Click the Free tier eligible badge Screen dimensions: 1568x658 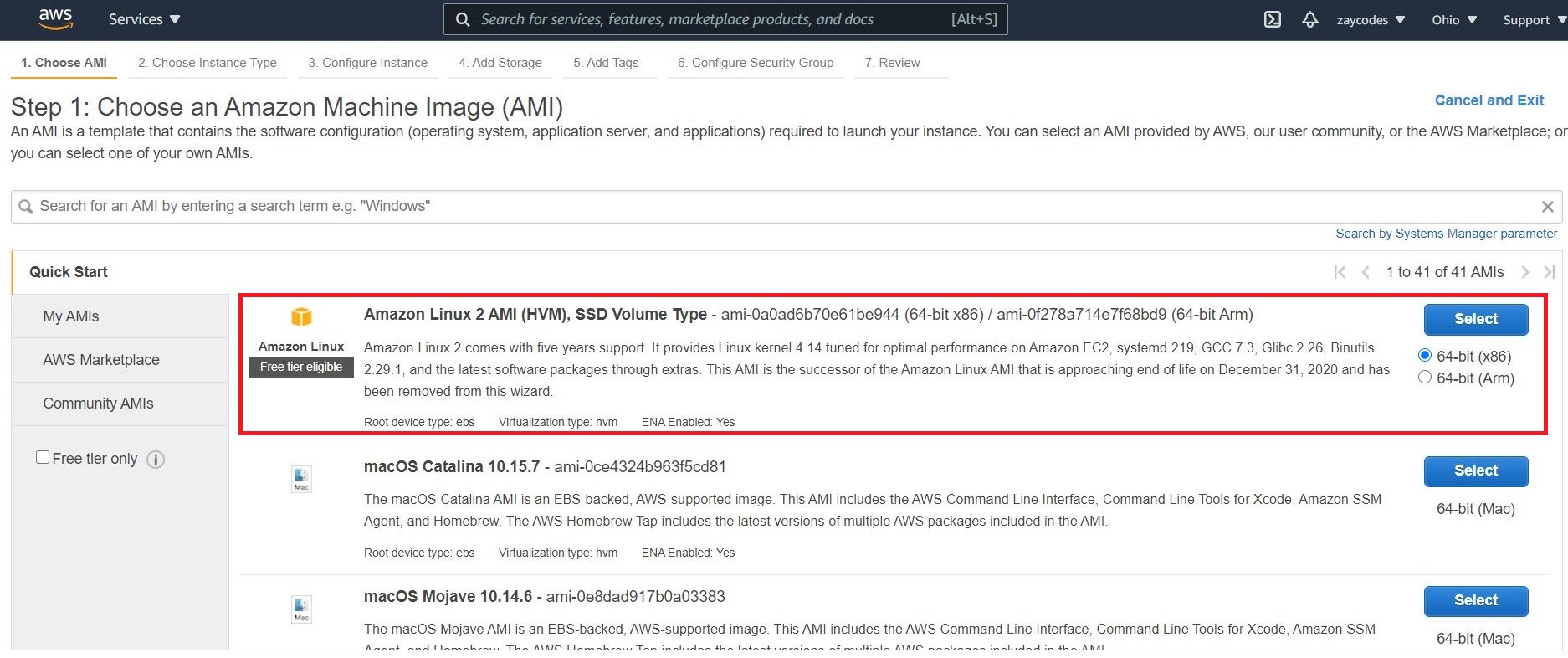pyautogui.click(x=301, y=367)
